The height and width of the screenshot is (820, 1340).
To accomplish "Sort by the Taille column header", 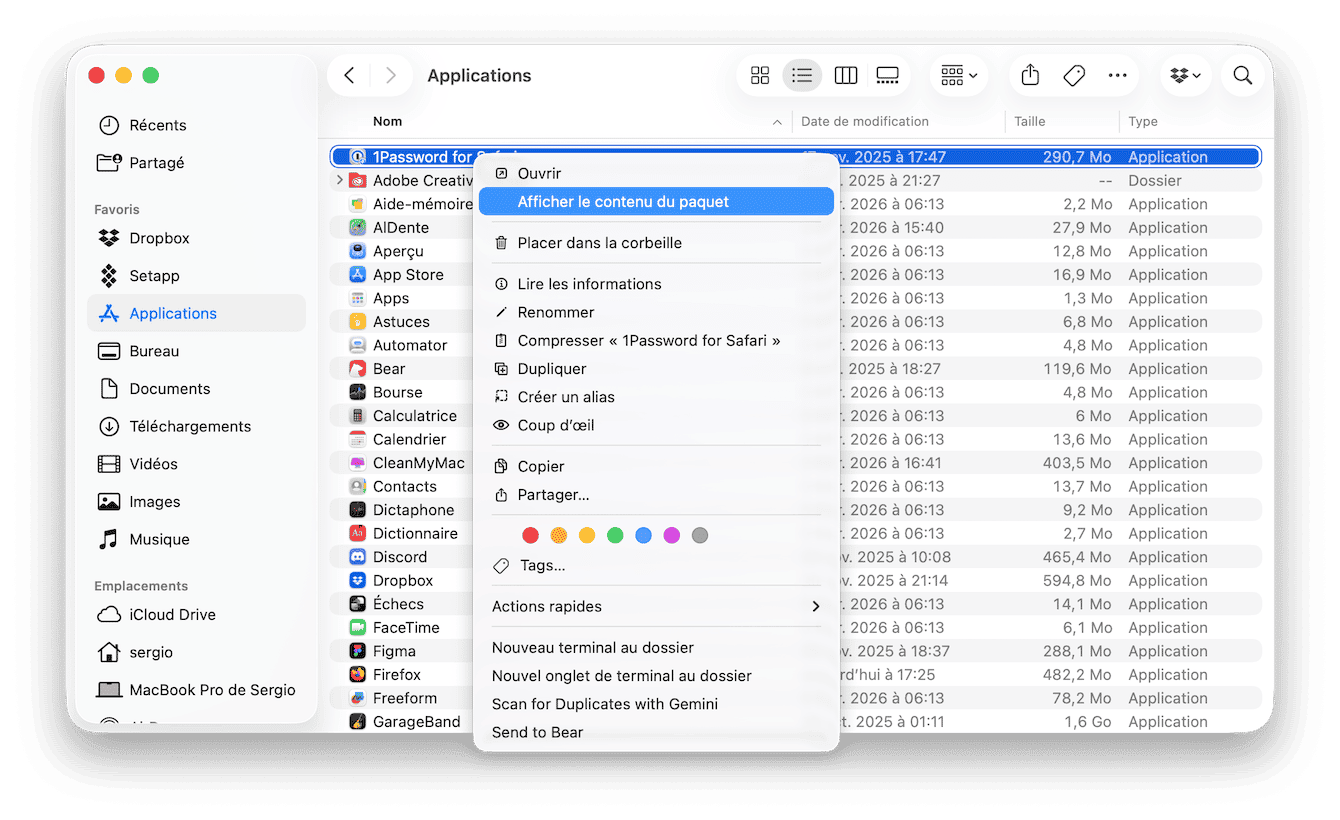I will [x=1030, y=122].
